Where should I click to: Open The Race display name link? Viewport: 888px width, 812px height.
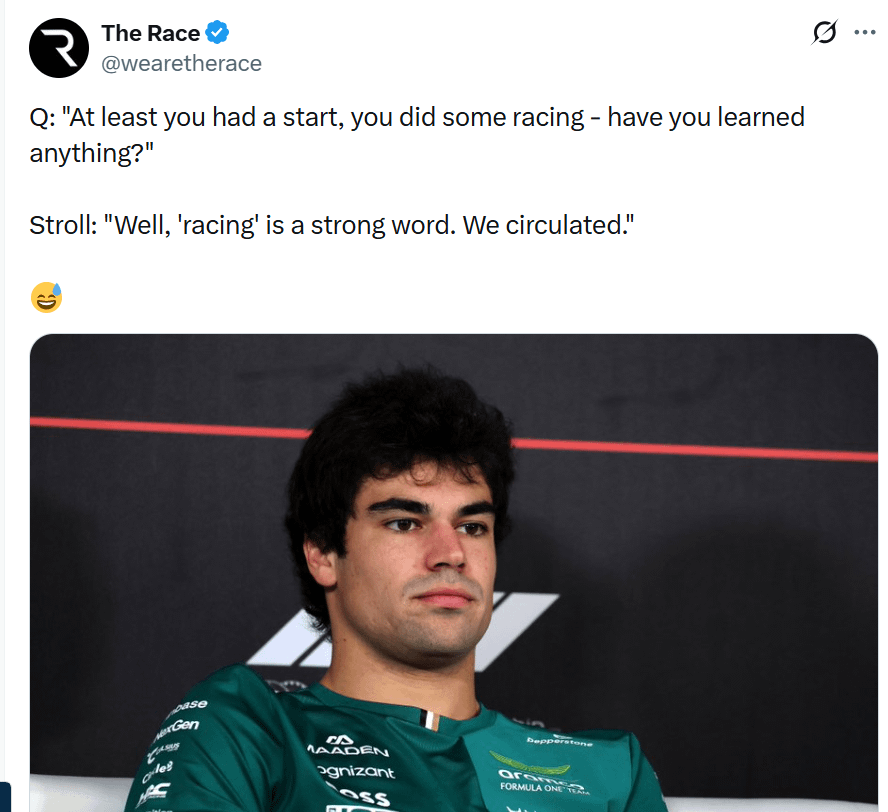point(151,33)
